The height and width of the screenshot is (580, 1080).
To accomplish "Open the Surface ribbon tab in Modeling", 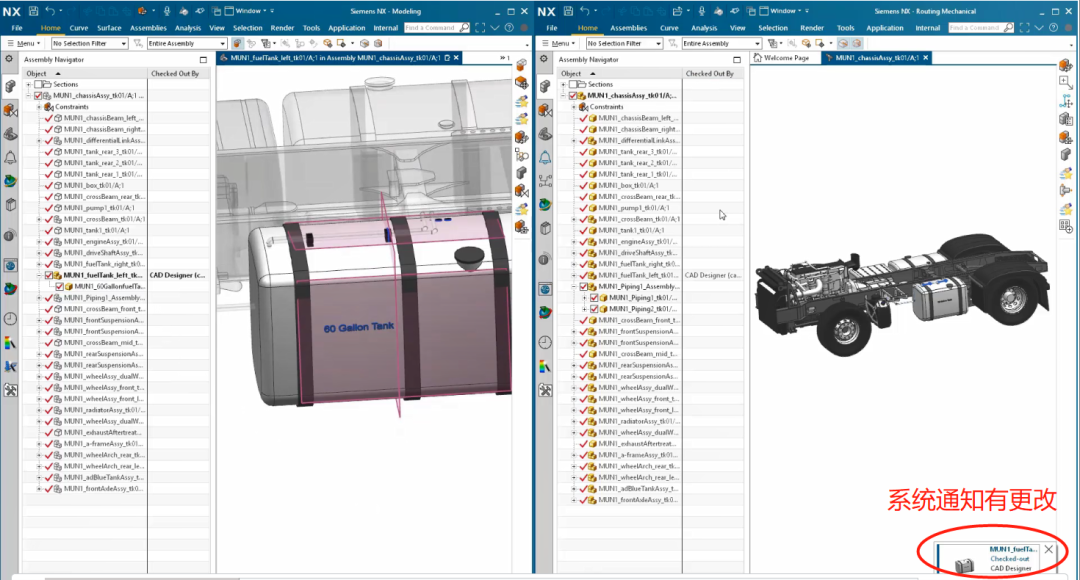I will coord(109,28).
